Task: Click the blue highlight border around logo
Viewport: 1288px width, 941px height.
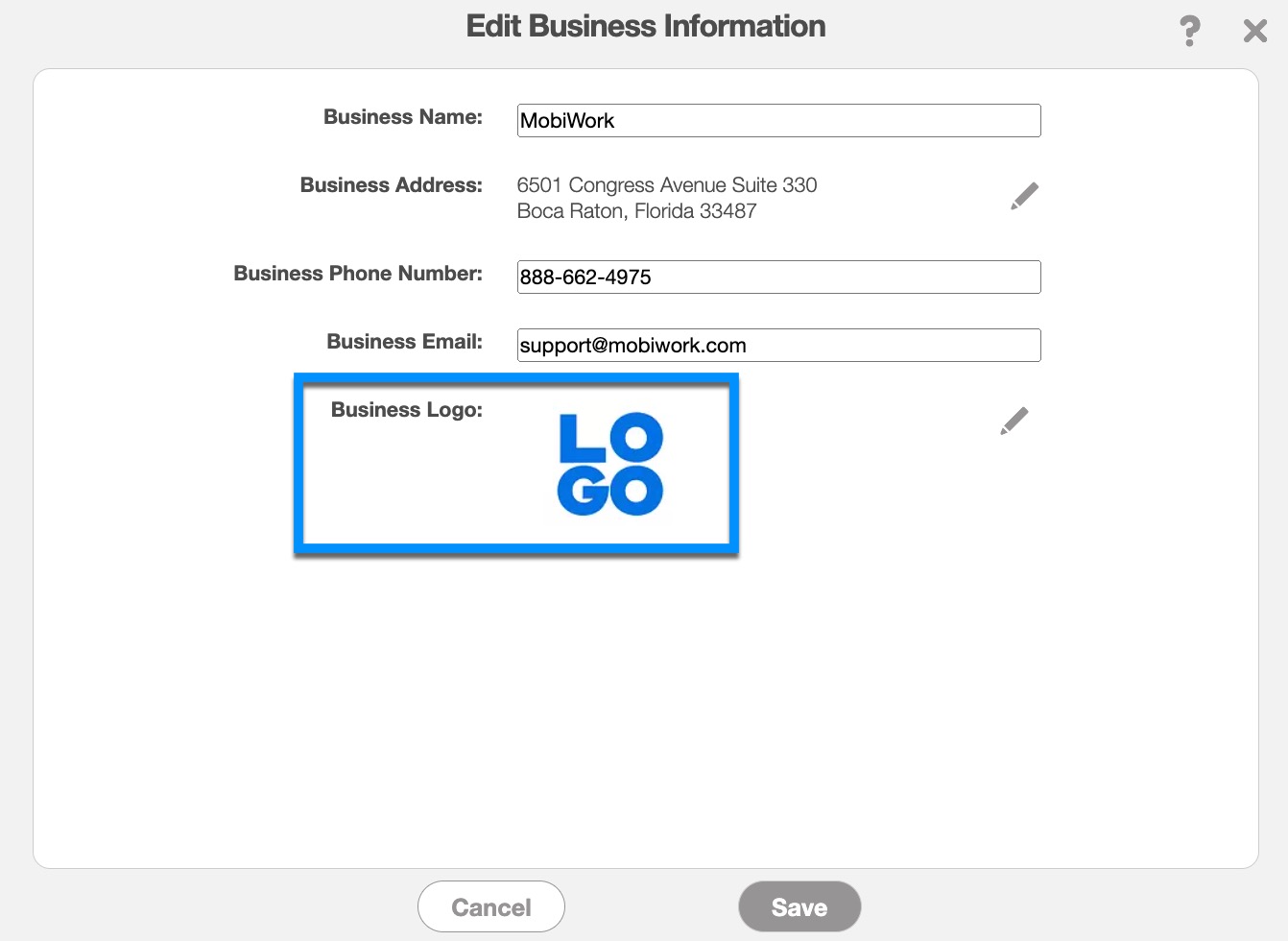Action: [516, 550]
